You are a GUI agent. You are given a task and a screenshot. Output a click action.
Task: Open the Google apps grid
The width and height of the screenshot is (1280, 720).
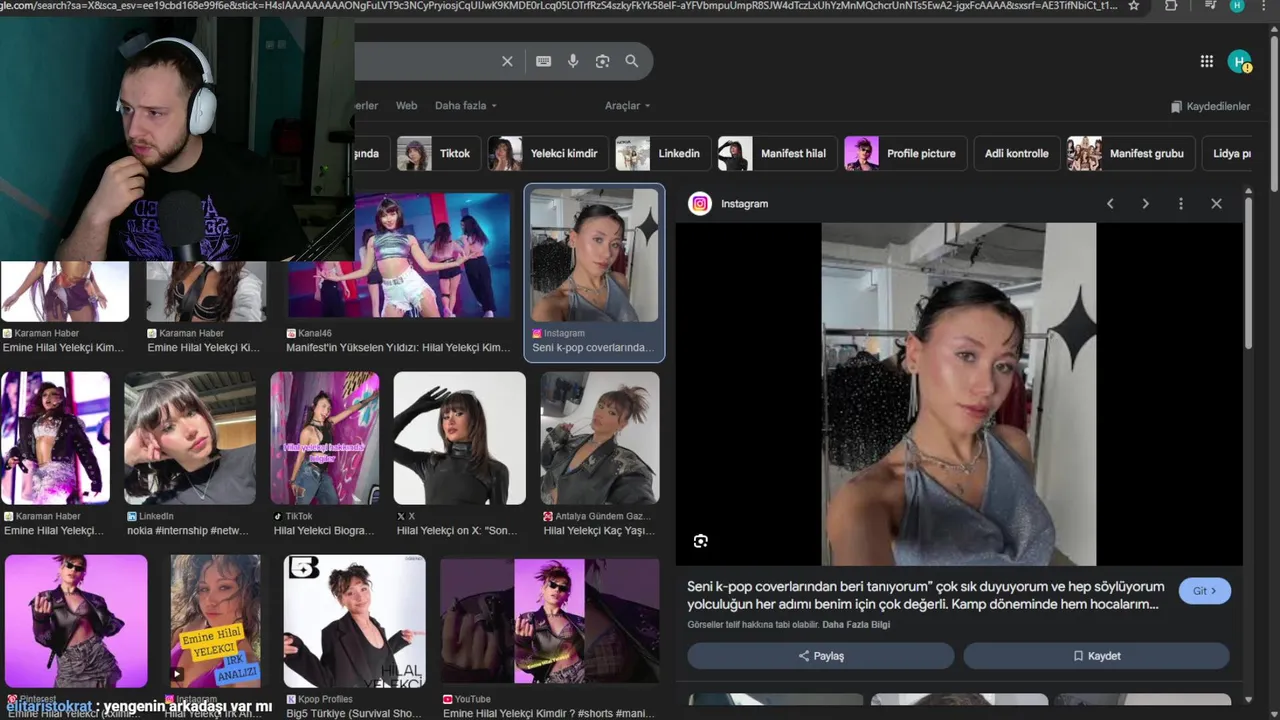click(x=1207, y=62)
